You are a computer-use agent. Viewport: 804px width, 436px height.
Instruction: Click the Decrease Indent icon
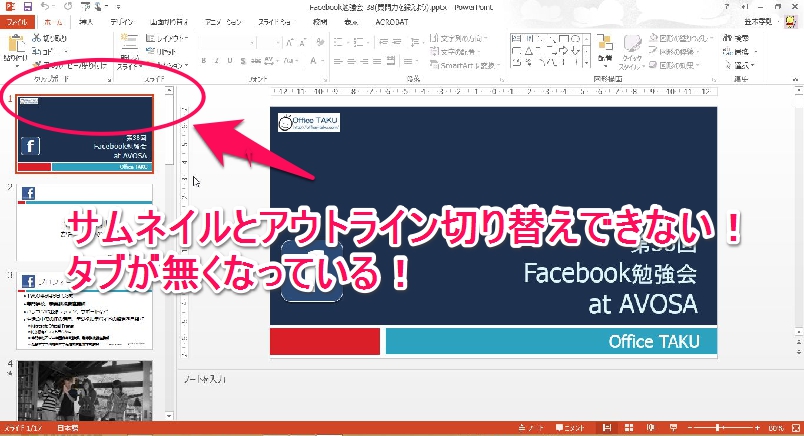[383, 43]
